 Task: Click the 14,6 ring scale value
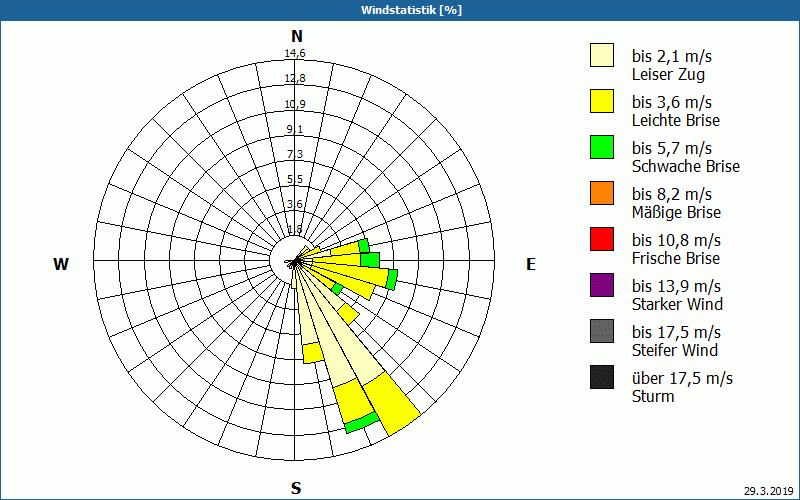coord(295,53)
